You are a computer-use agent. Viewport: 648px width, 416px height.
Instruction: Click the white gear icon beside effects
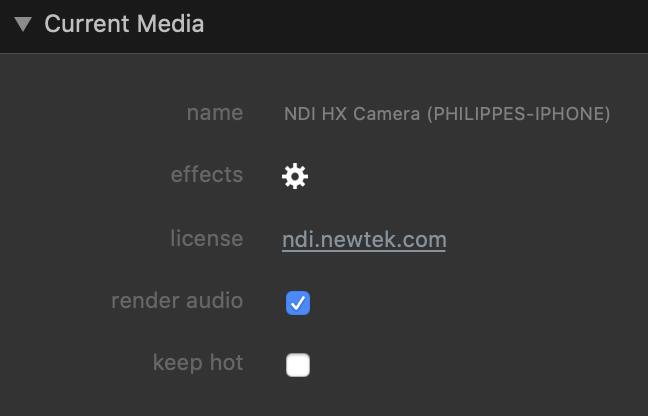point(295,177)
